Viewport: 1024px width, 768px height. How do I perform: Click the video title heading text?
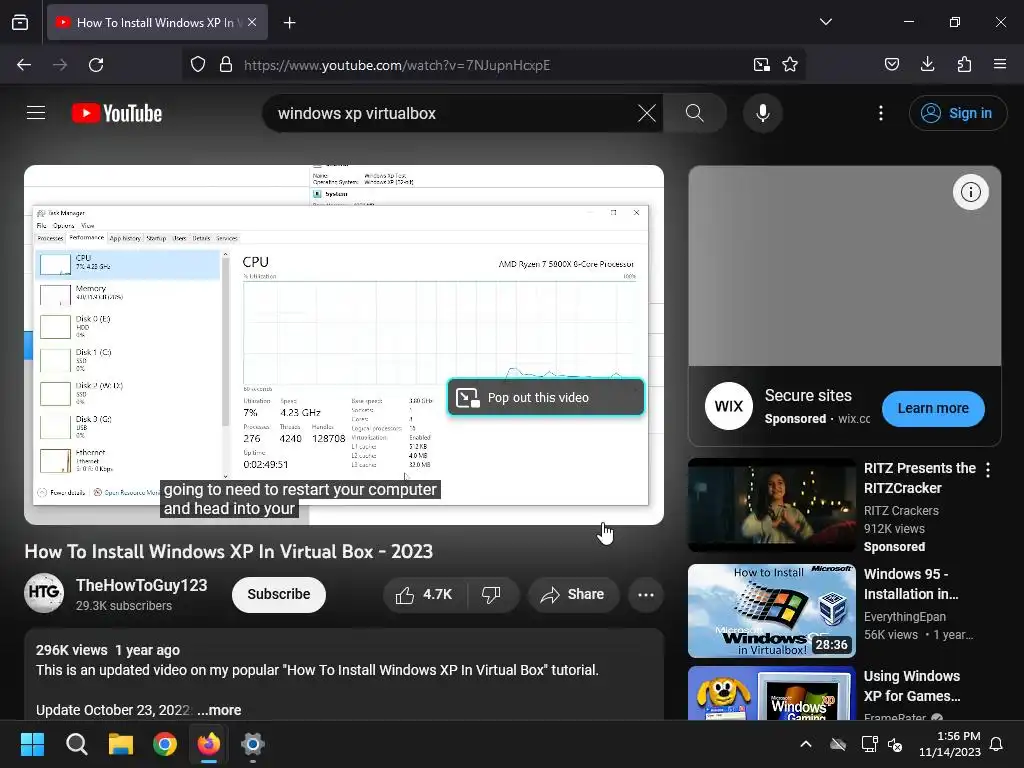(229, 551)
